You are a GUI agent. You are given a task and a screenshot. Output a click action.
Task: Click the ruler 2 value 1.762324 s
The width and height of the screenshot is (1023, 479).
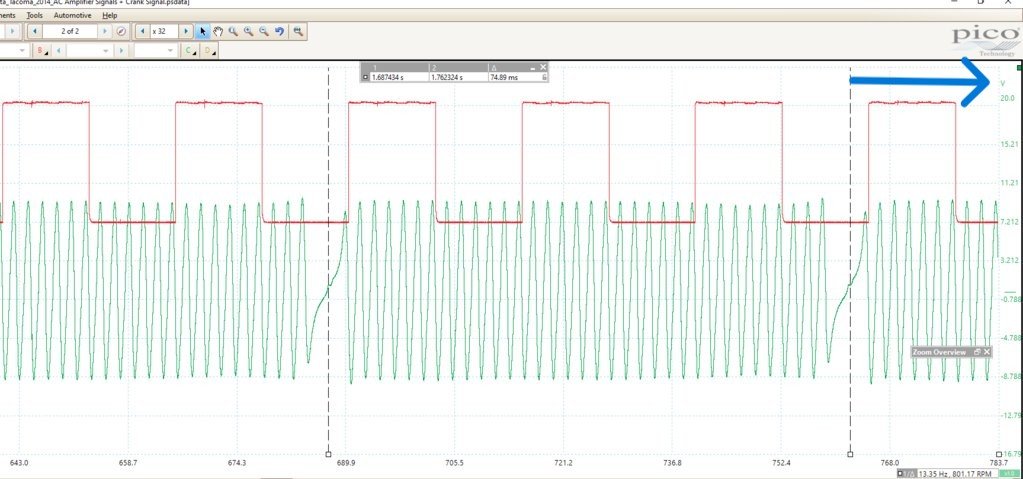coord(447,77)
